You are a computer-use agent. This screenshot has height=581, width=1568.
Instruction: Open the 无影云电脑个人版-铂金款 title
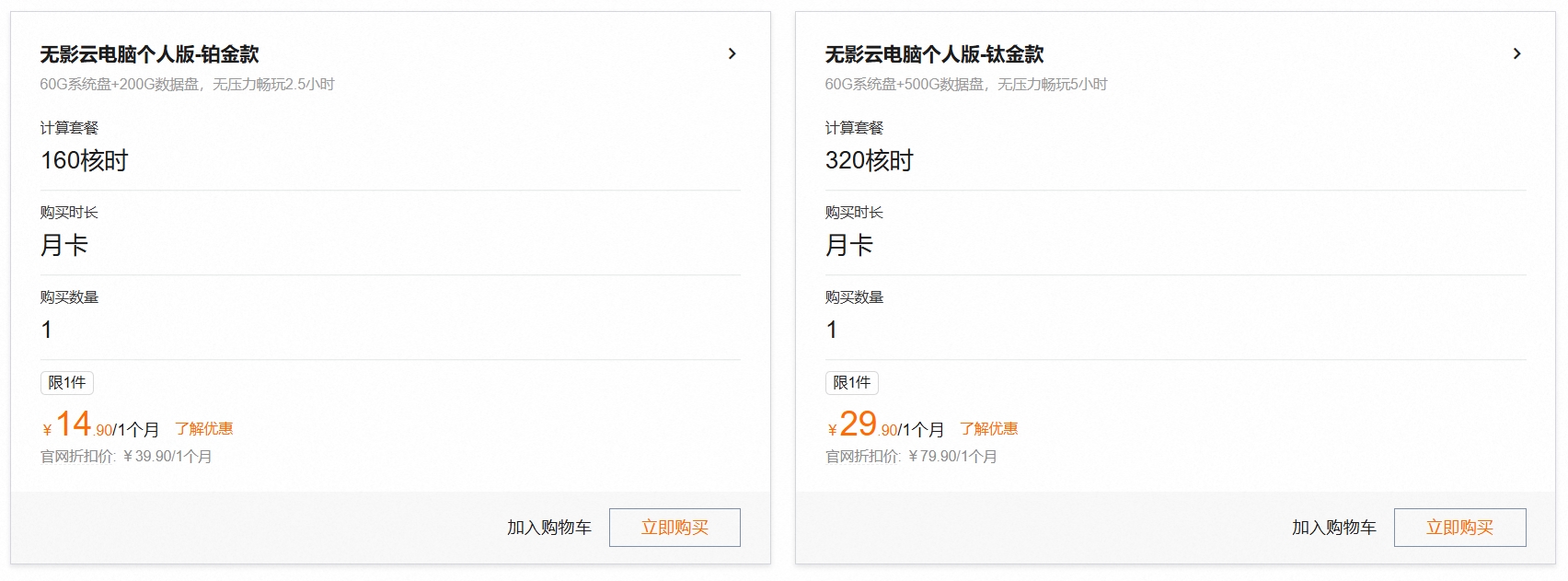pos(149,54)
